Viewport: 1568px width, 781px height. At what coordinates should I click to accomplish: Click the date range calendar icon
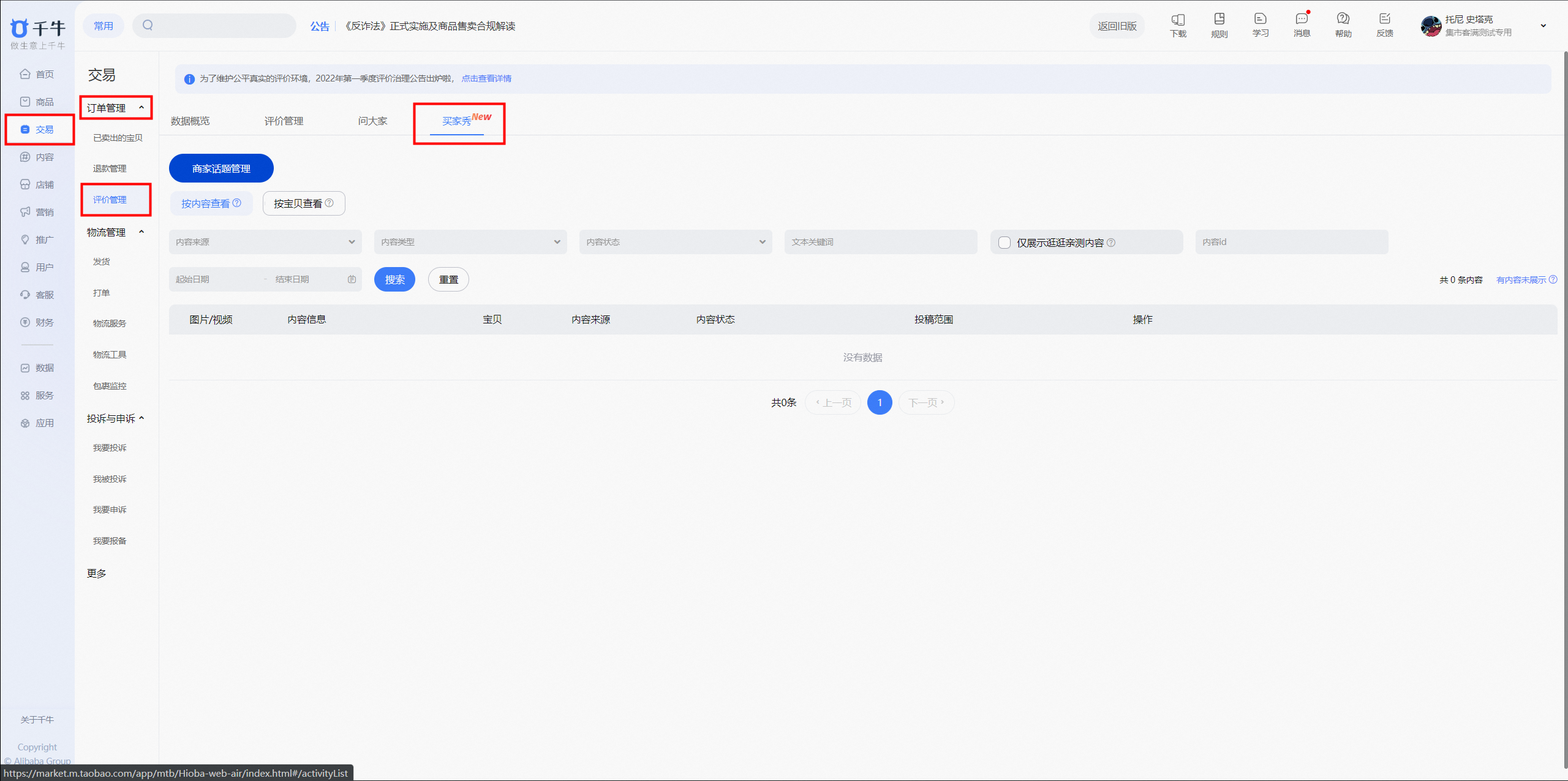[352, 279]
